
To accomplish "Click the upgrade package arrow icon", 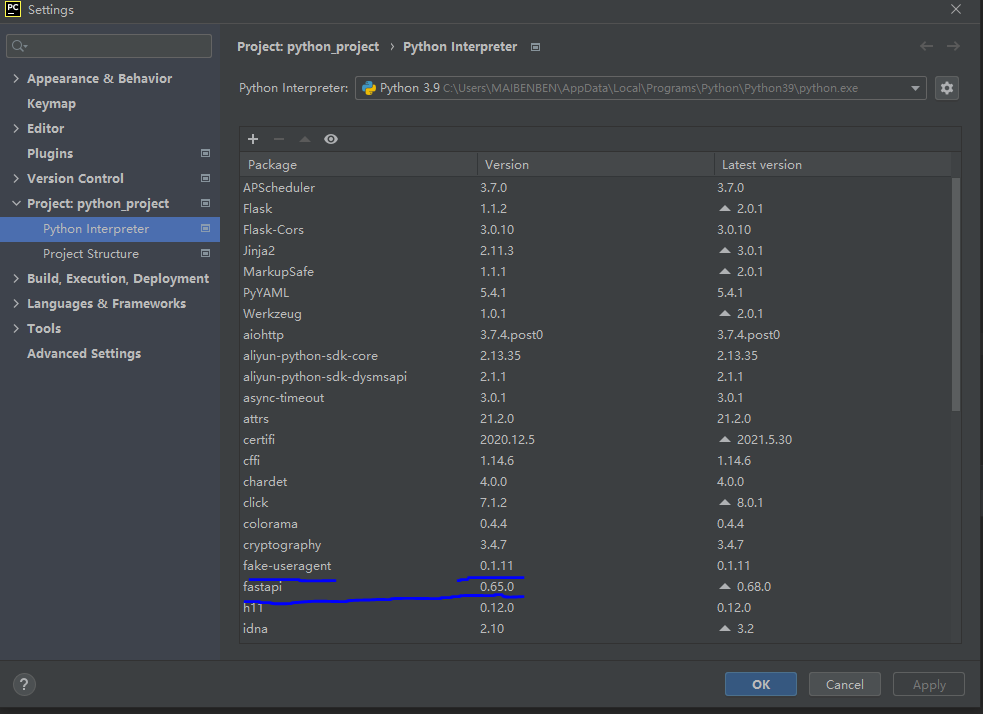I will click(305, 139).
